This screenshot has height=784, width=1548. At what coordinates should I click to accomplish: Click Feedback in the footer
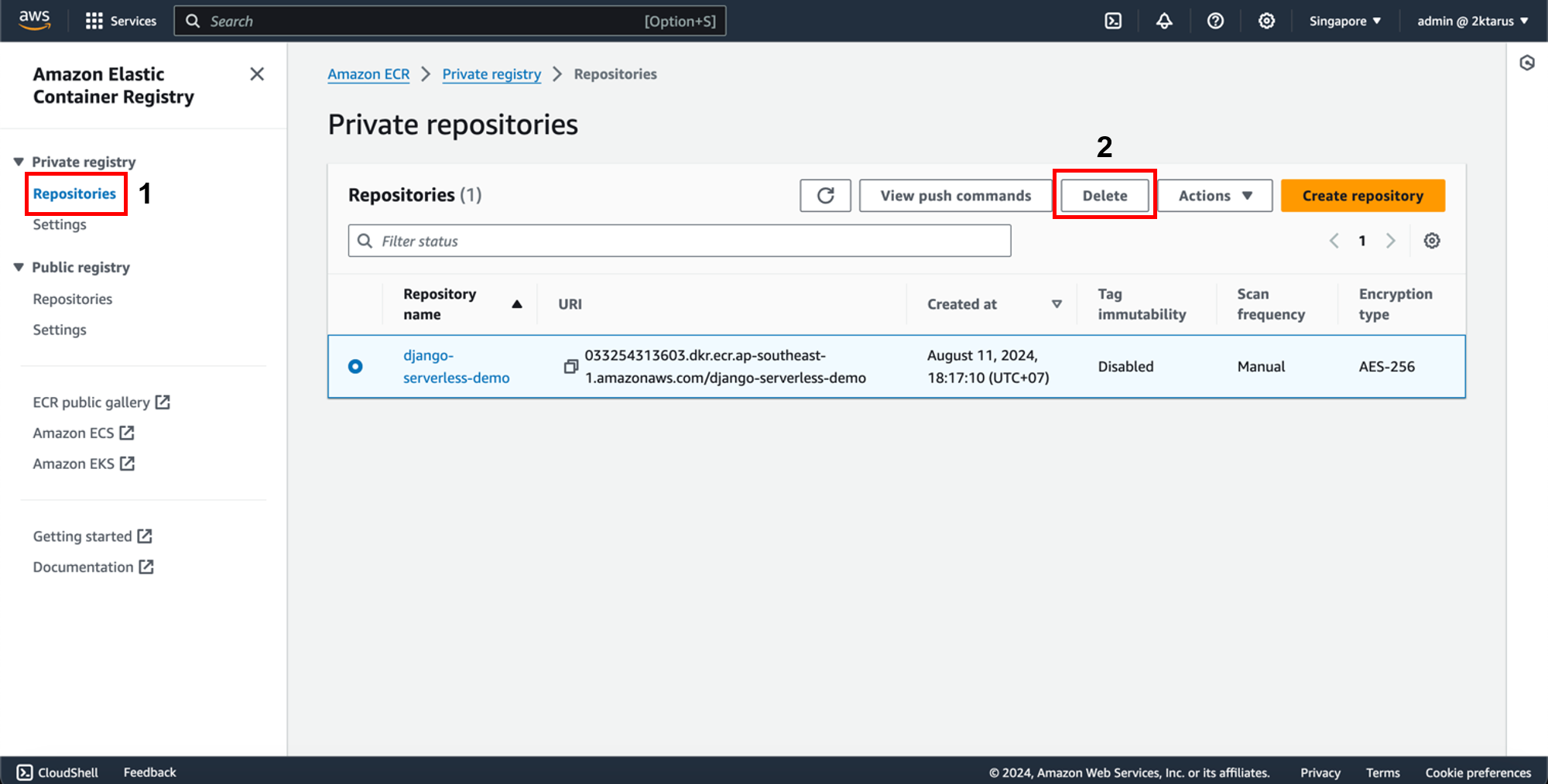pyautogui.click(x=150, y=772)
